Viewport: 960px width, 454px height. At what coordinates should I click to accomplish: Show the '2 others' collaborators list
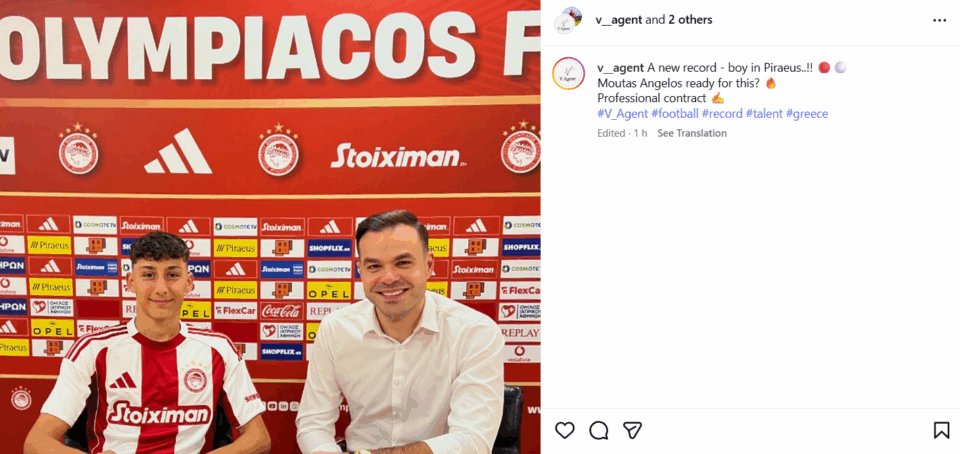pos(690,20)
